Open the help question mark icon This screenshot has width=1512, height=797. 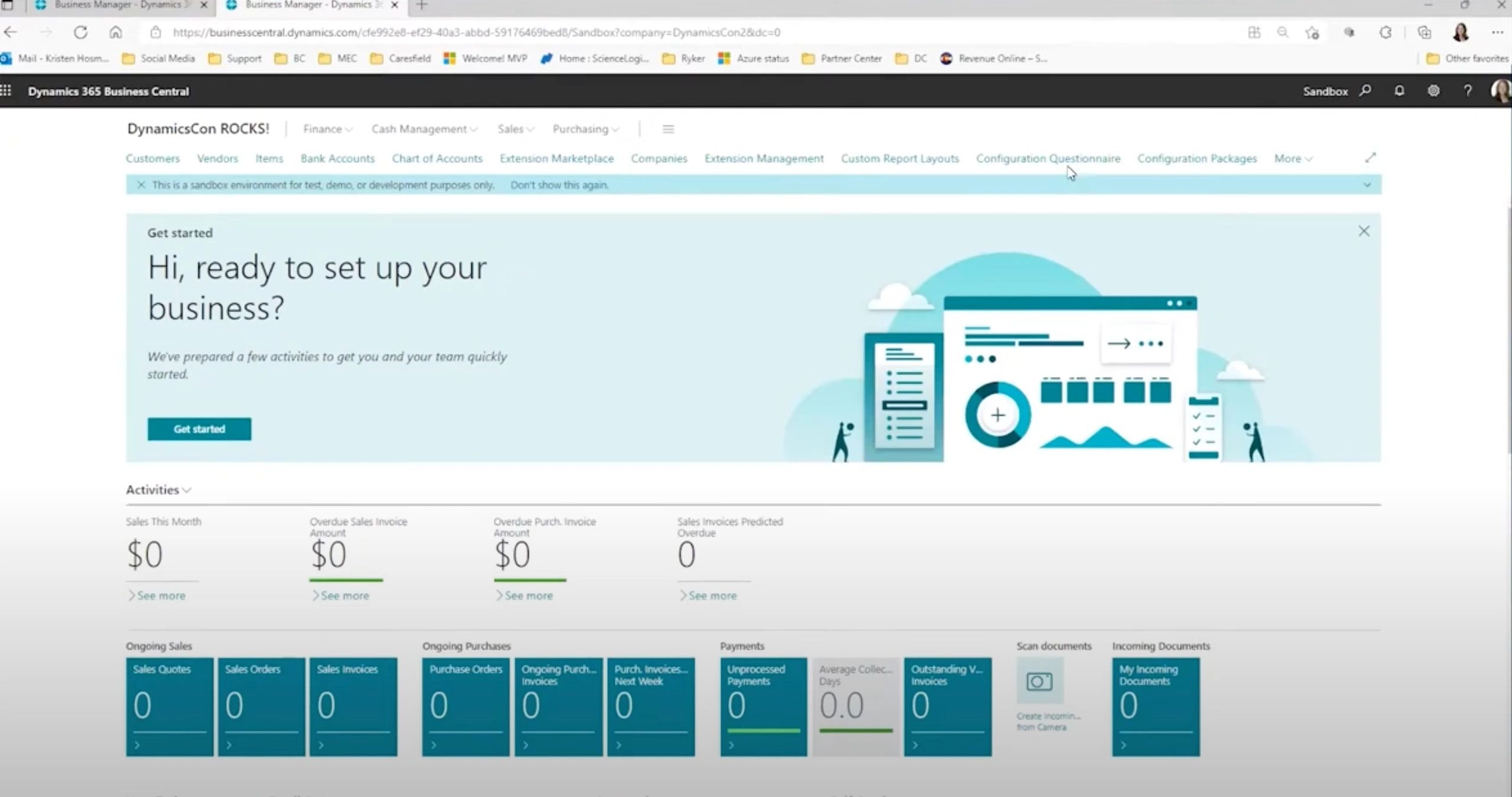pos(1468,91)
